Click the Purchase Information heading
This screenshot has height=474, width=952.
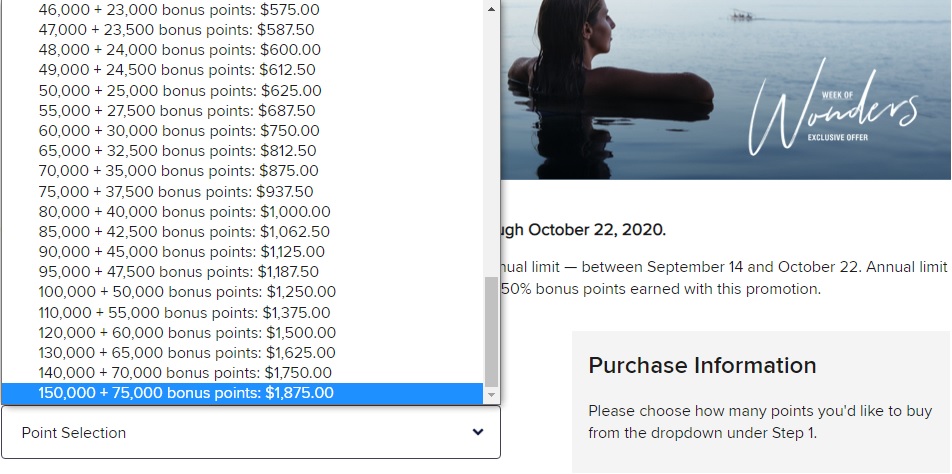(702, 366)
